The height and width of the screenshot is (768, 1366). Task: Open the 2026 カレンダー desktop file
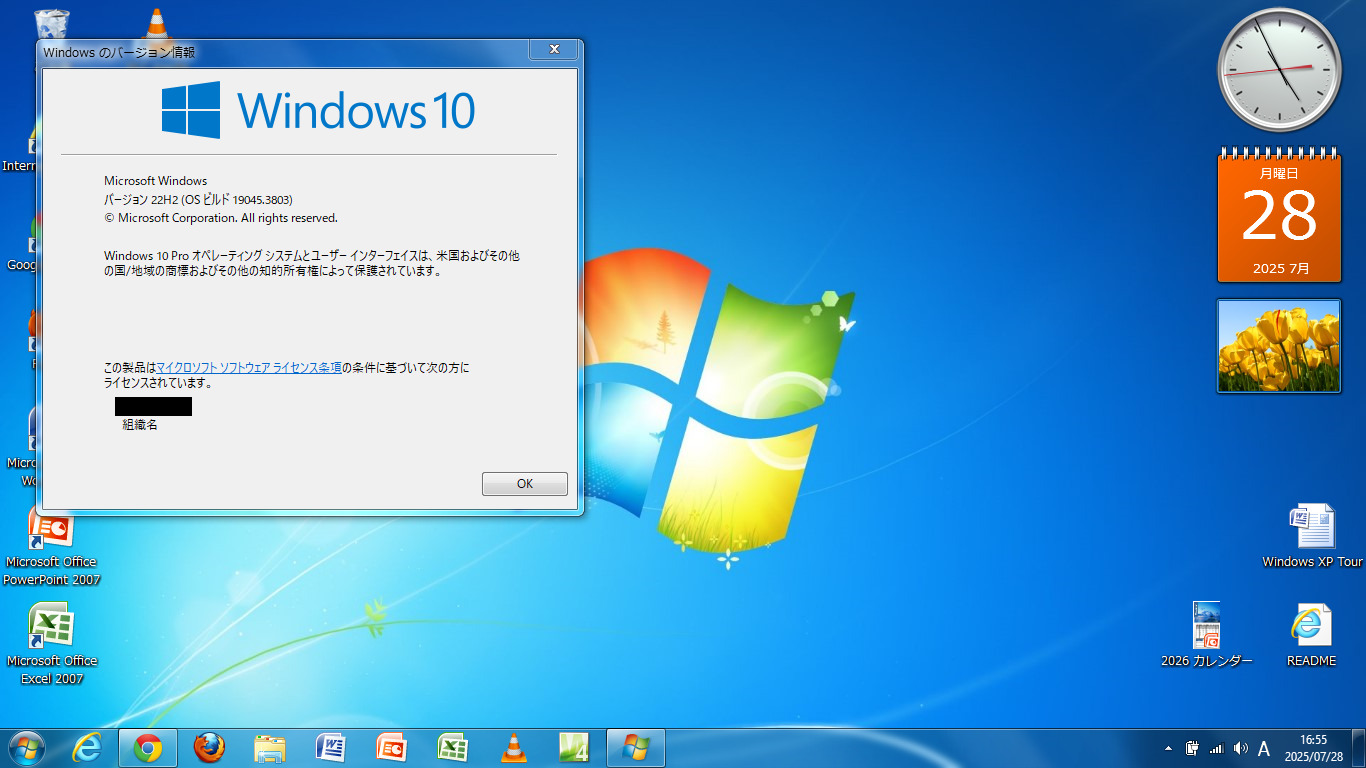click(x=1206, y=627)
